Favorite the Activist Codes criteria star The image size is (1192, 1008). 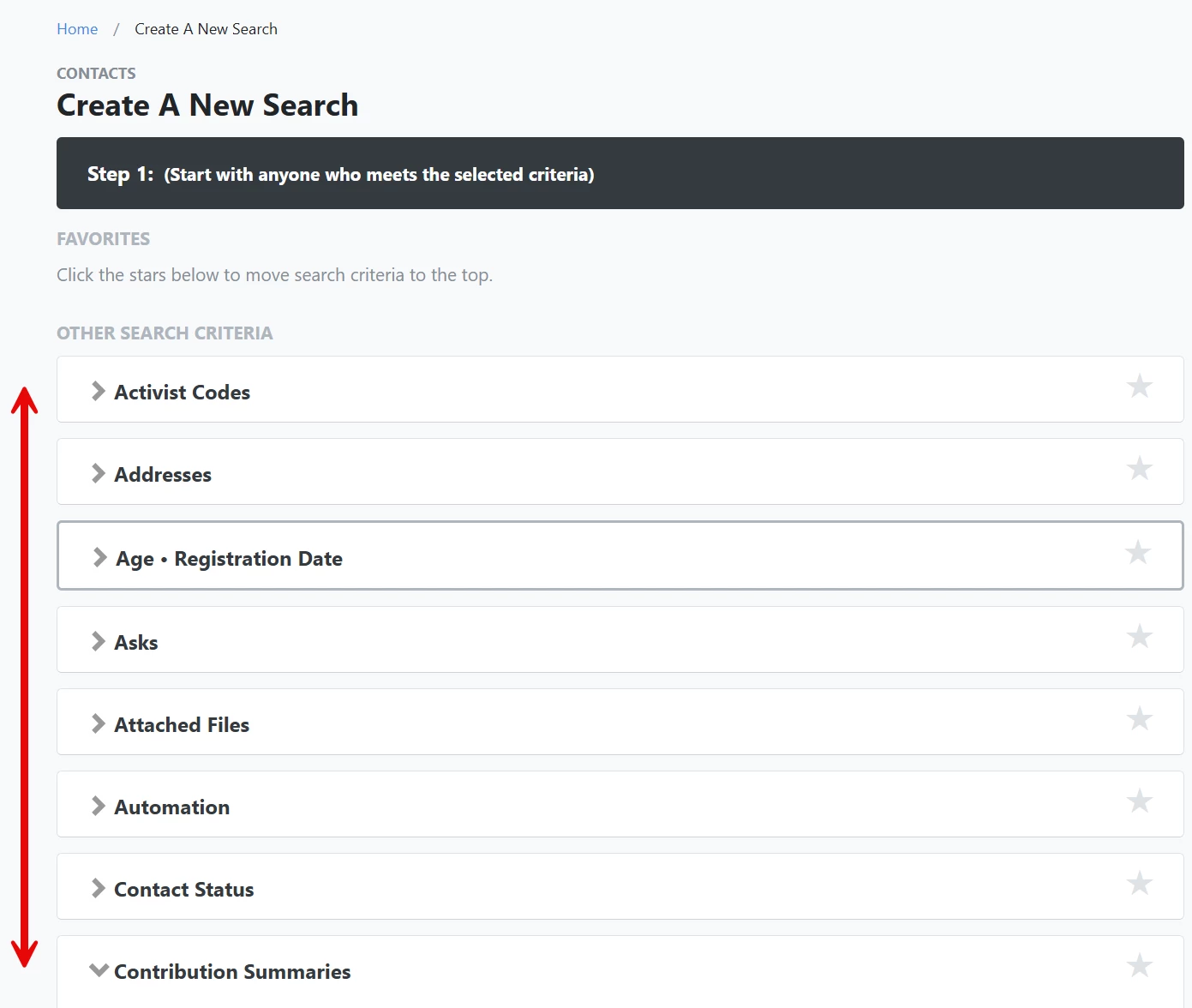(x=1139, y=386)
